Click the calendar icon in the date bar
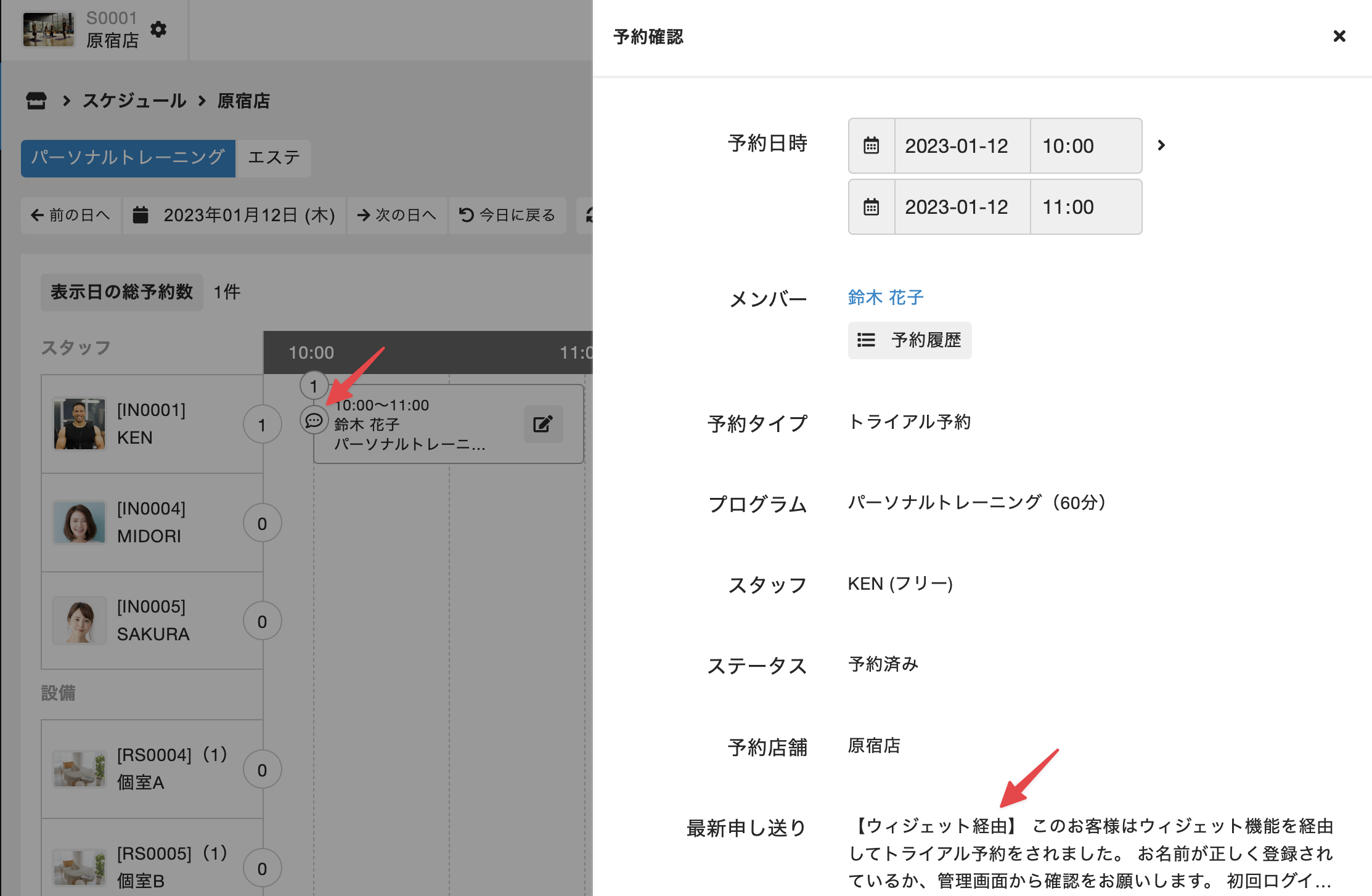 pos(141,215)
